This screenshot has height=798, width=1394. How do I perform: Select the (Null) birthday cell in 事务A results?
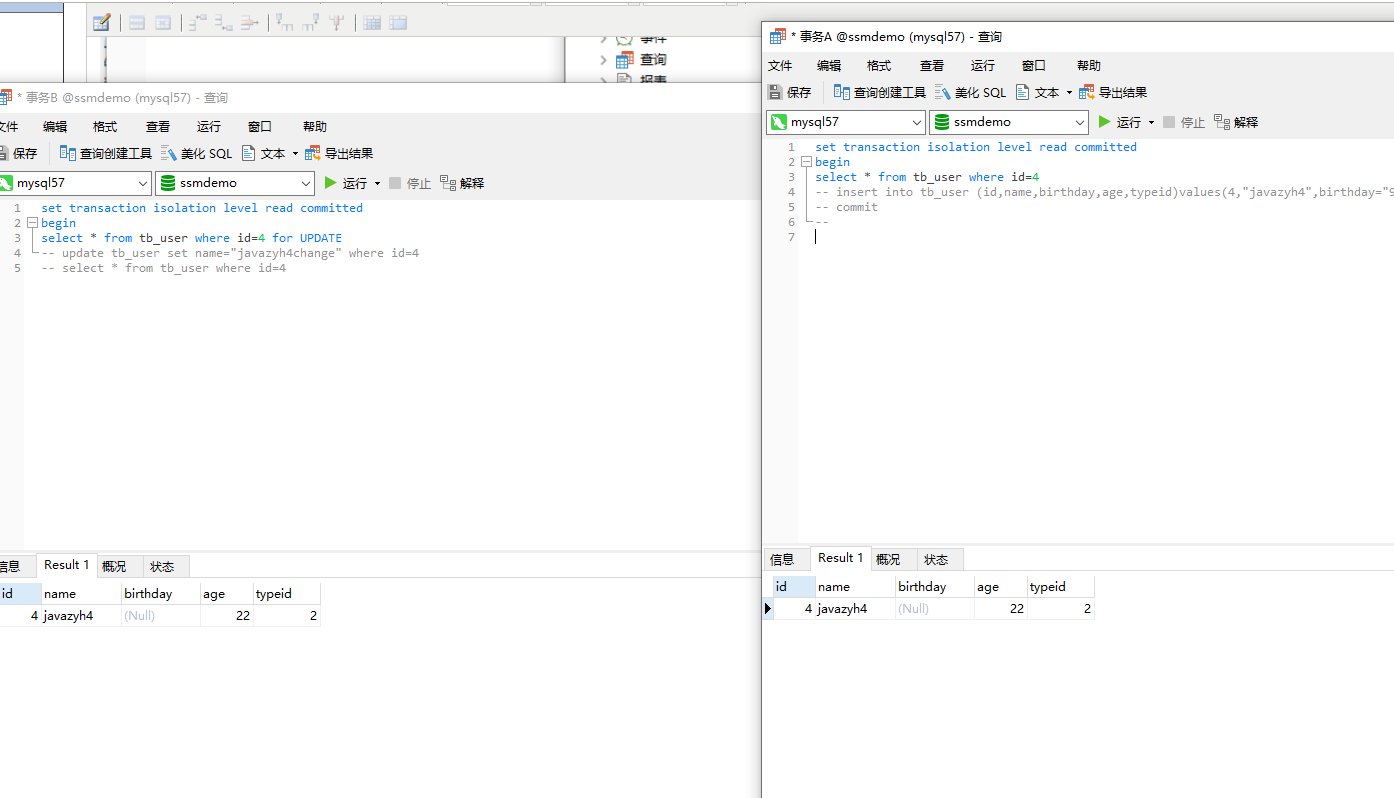click(x=934, y=608)
